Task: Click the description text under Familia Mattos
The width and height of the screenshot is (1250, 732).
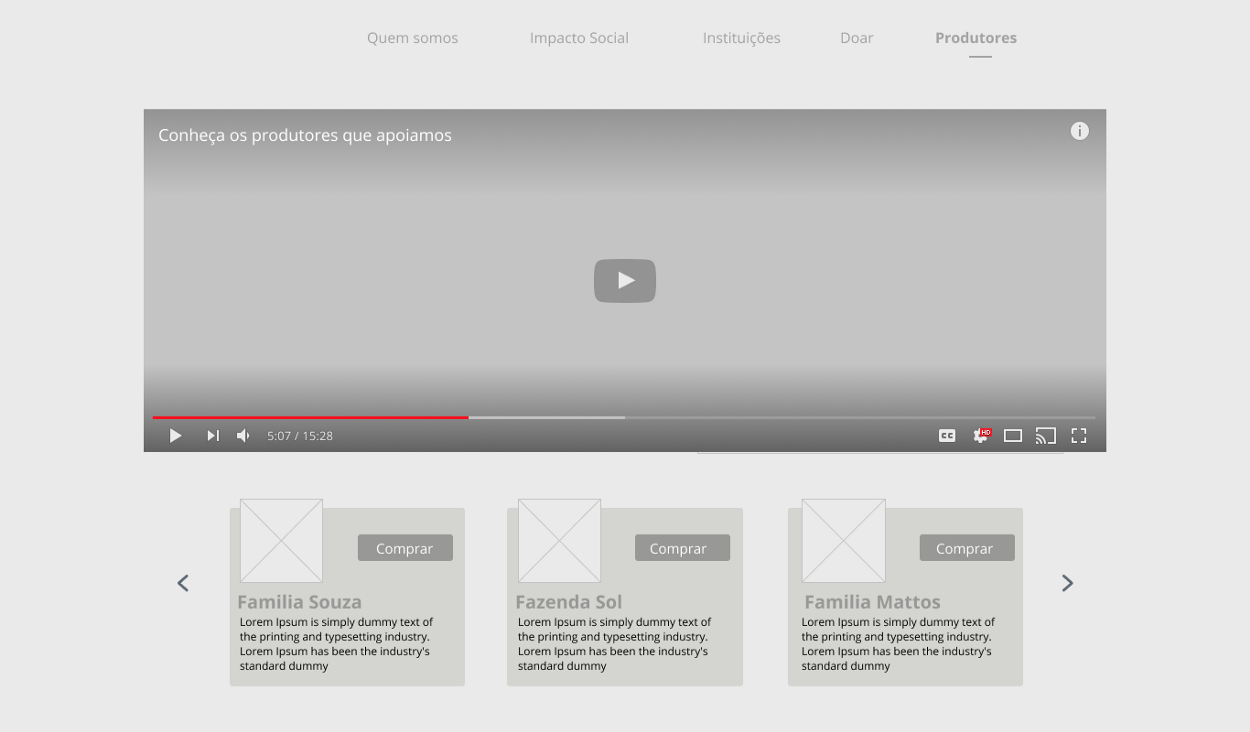Action: [x=898, y=644]
